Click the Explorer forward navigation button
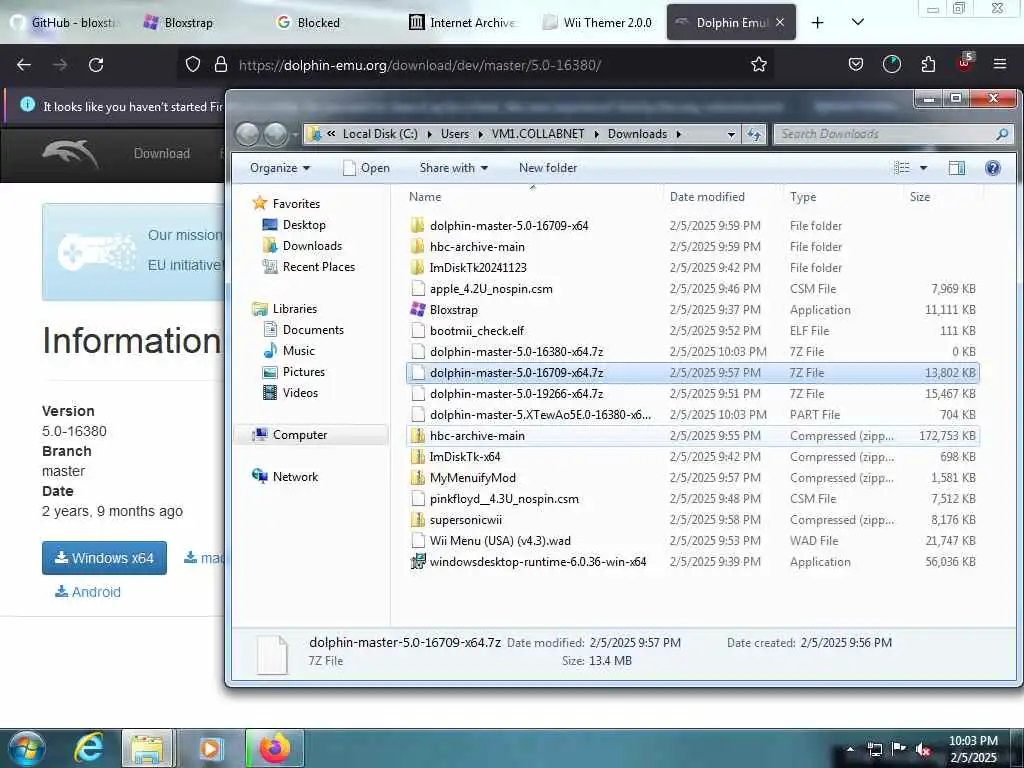The image size is (1024, 768). 276,134
